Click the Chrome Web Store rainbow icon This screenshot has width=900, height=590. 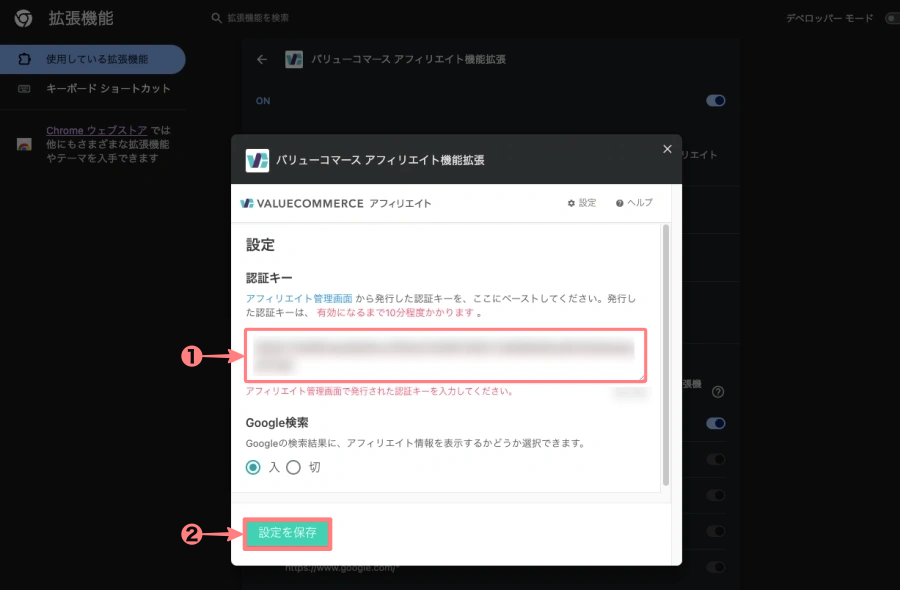coord(24,144)
